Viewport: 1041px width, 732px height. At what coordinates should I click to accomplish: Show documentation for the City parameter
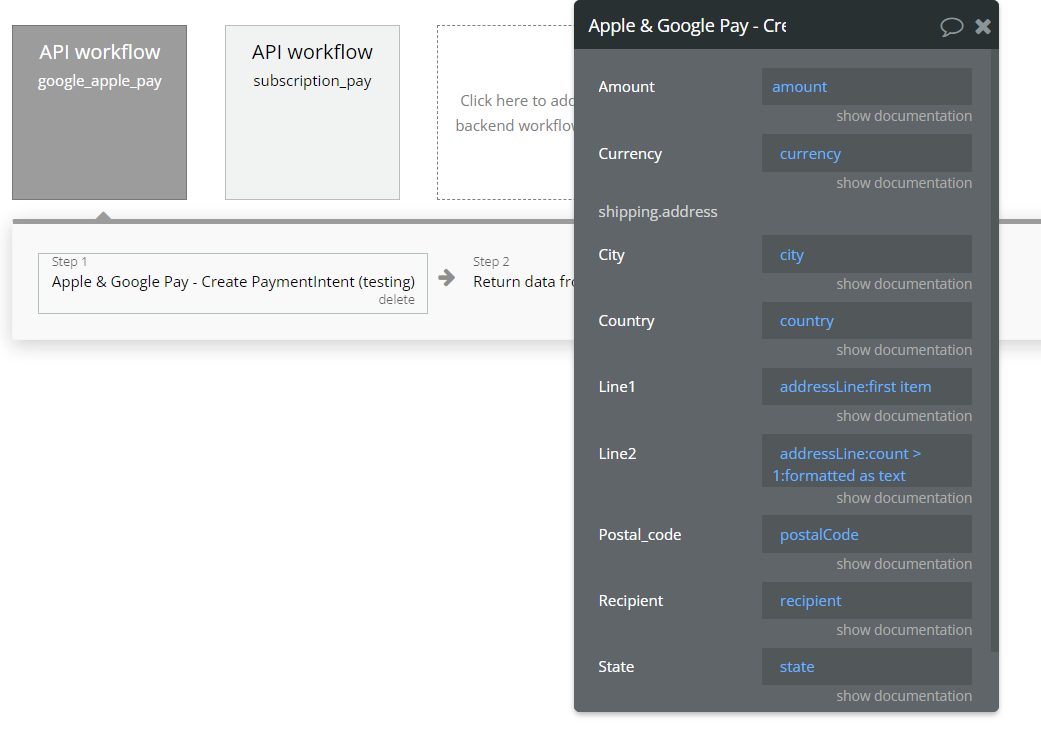pos(904,284)
